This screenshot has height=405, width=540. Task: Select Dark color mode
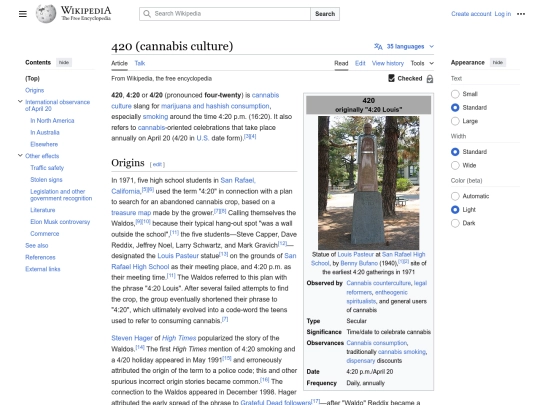455,223
